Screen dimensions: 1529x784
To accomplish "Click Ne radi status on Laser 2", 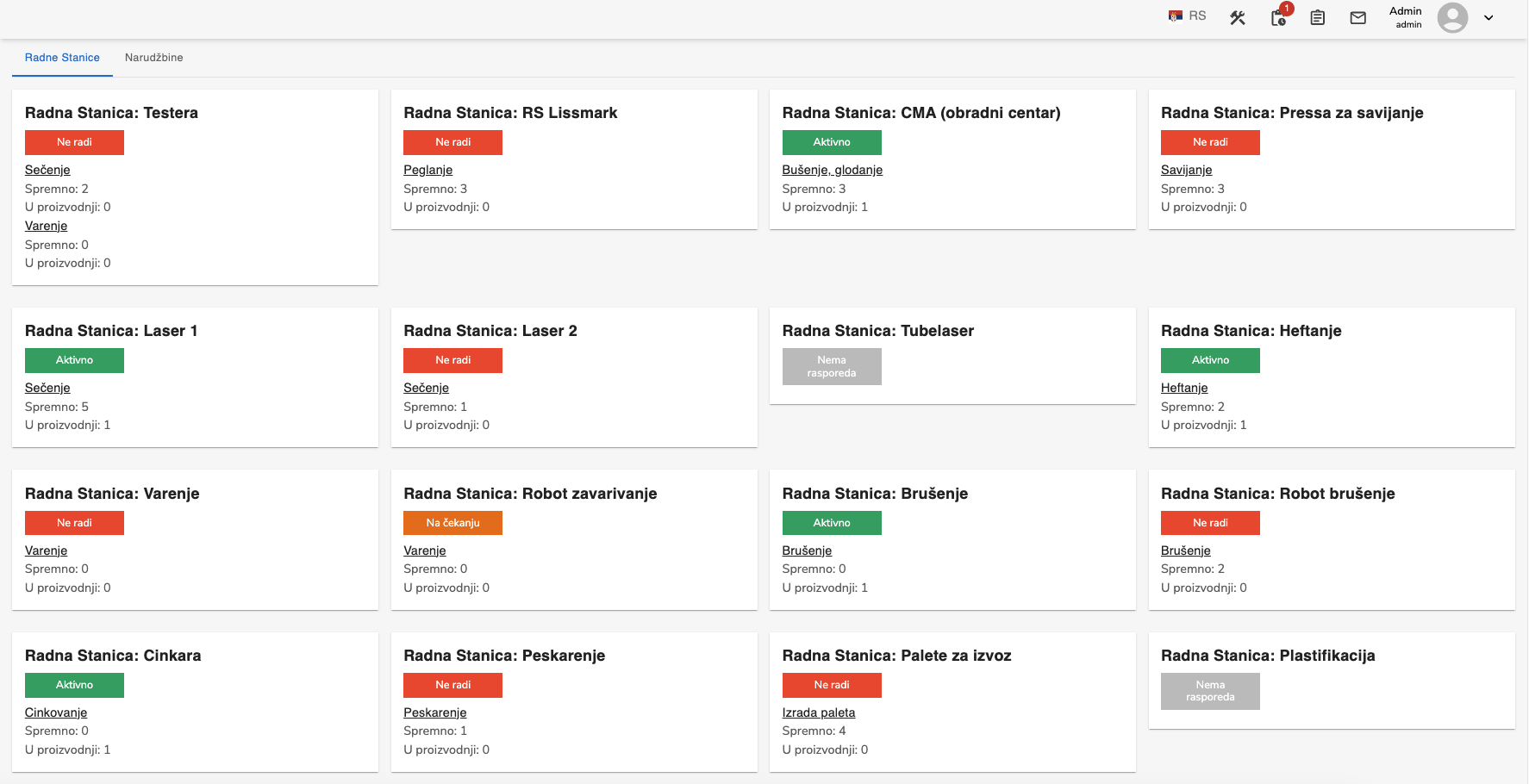I will point(452,360).
